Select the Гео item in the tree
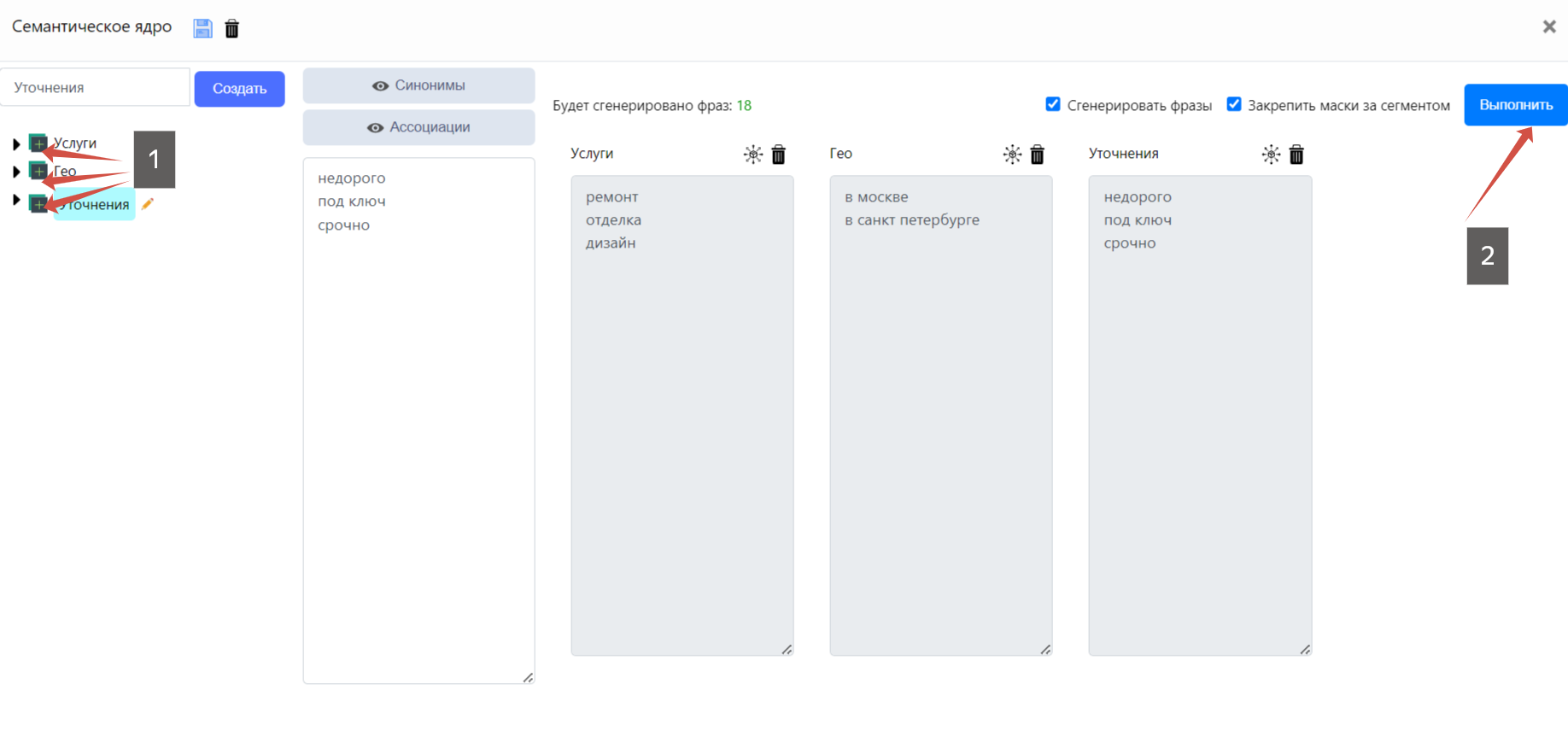Viewport: 1568px width, 736px height. pyautogui.click(x=65, y=172)
